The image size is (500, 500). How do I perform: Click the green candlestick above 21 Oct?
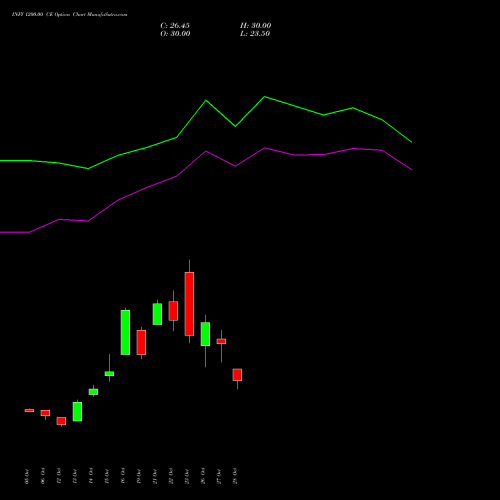[157, 314]
